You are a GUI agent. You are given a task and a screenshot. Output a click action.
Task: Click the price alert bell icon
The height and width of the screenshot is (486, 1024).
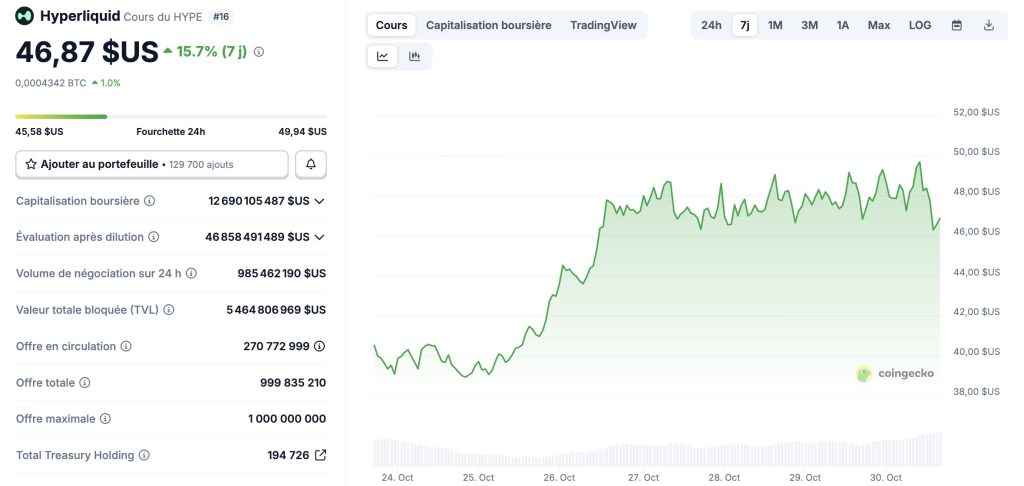[x=311, y=164]
